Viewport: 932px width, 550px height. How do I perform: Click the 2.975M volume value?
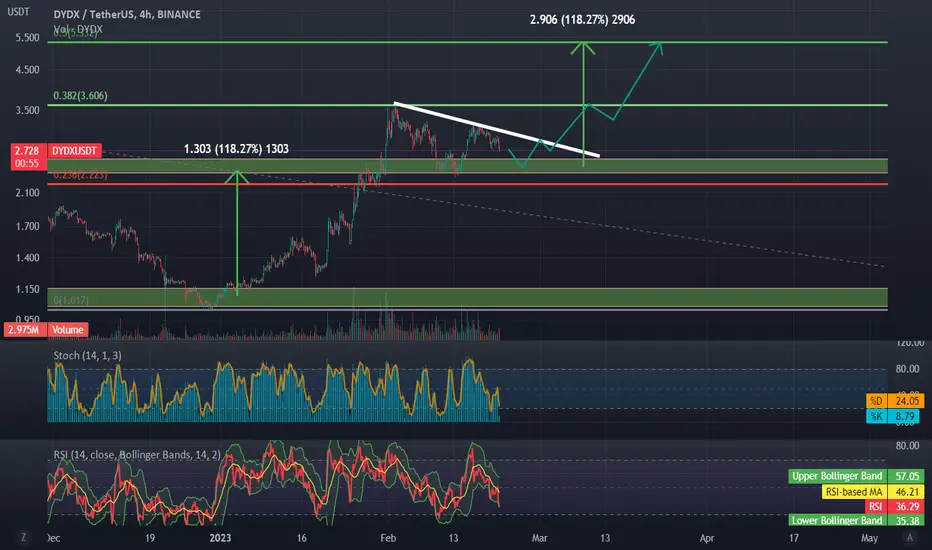(24, 329)
